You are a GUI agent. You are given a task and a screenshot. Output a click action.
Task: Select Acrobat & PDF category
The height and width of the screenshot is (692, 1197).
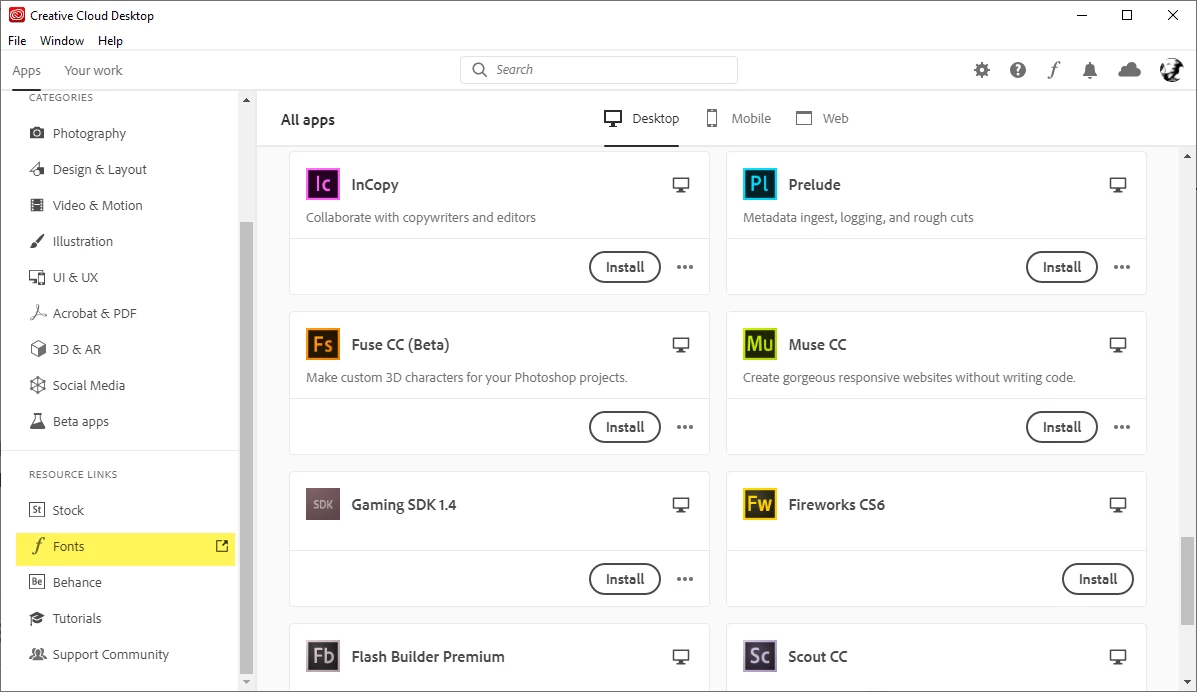82,312
